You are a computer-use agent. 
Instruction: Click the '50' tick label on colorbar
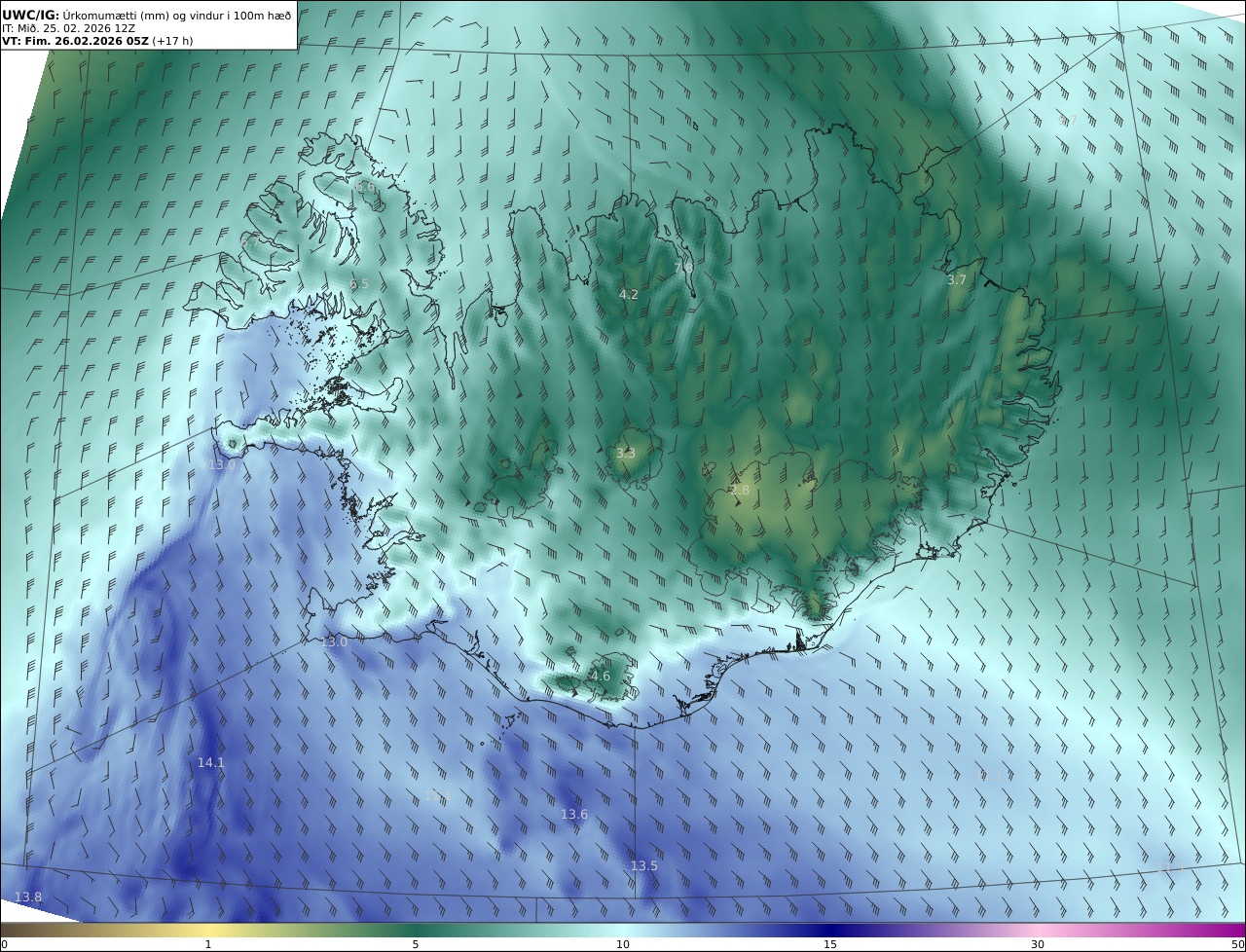[x=1238, y=944]
